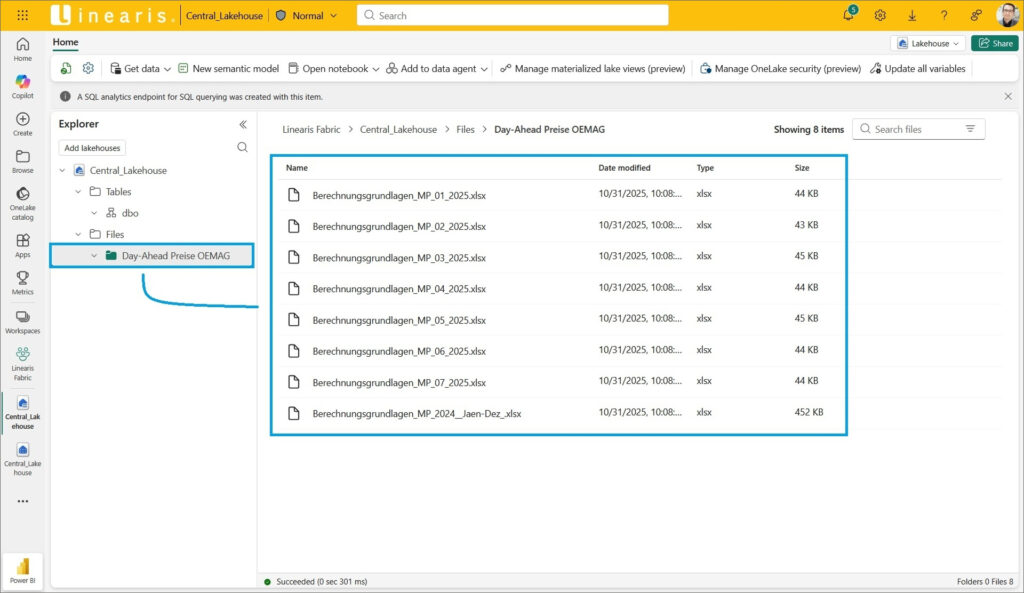Open notifications bell icon

[848, 15]
